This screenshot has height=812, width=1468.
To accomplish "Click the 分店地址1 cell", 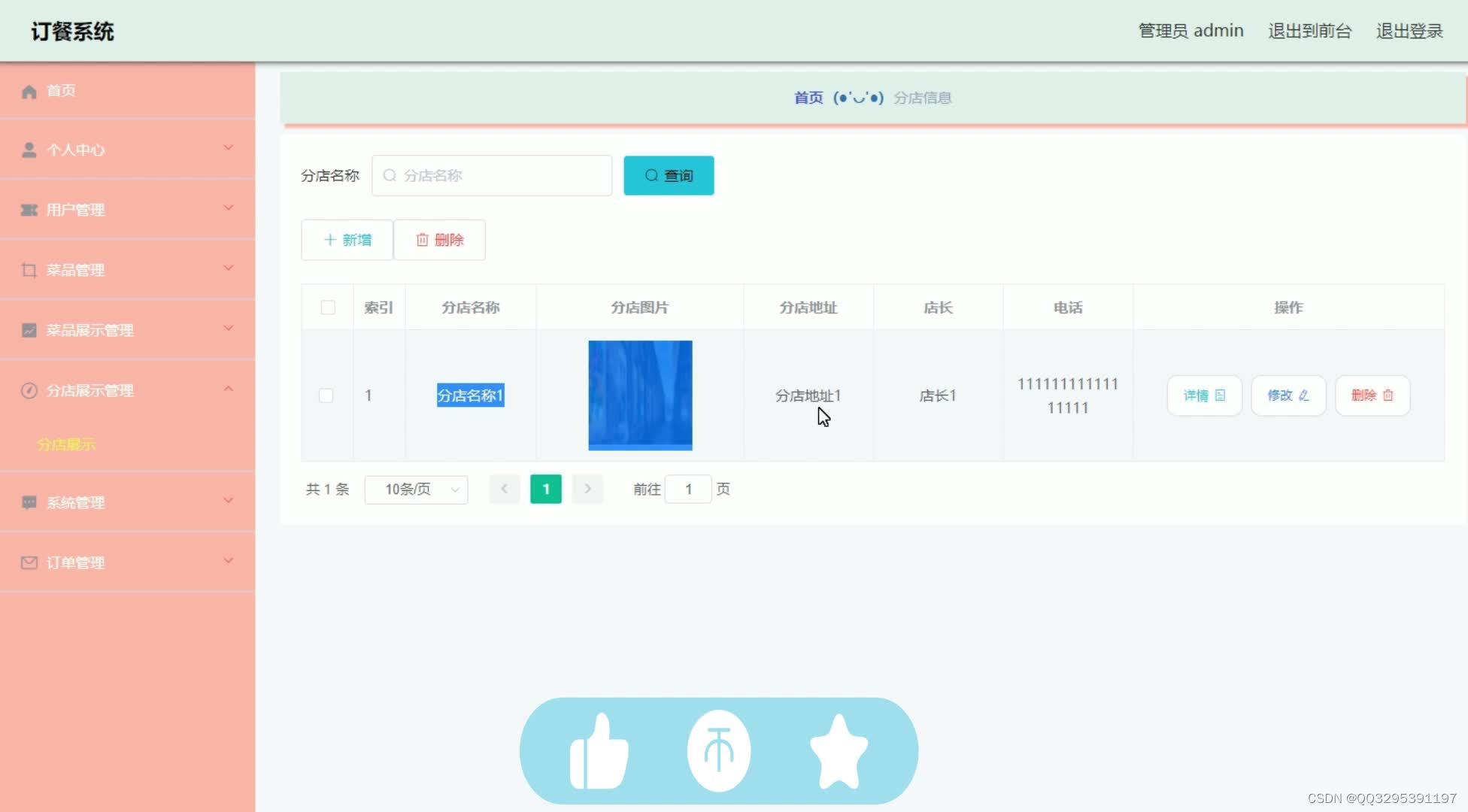I will 808,395.
